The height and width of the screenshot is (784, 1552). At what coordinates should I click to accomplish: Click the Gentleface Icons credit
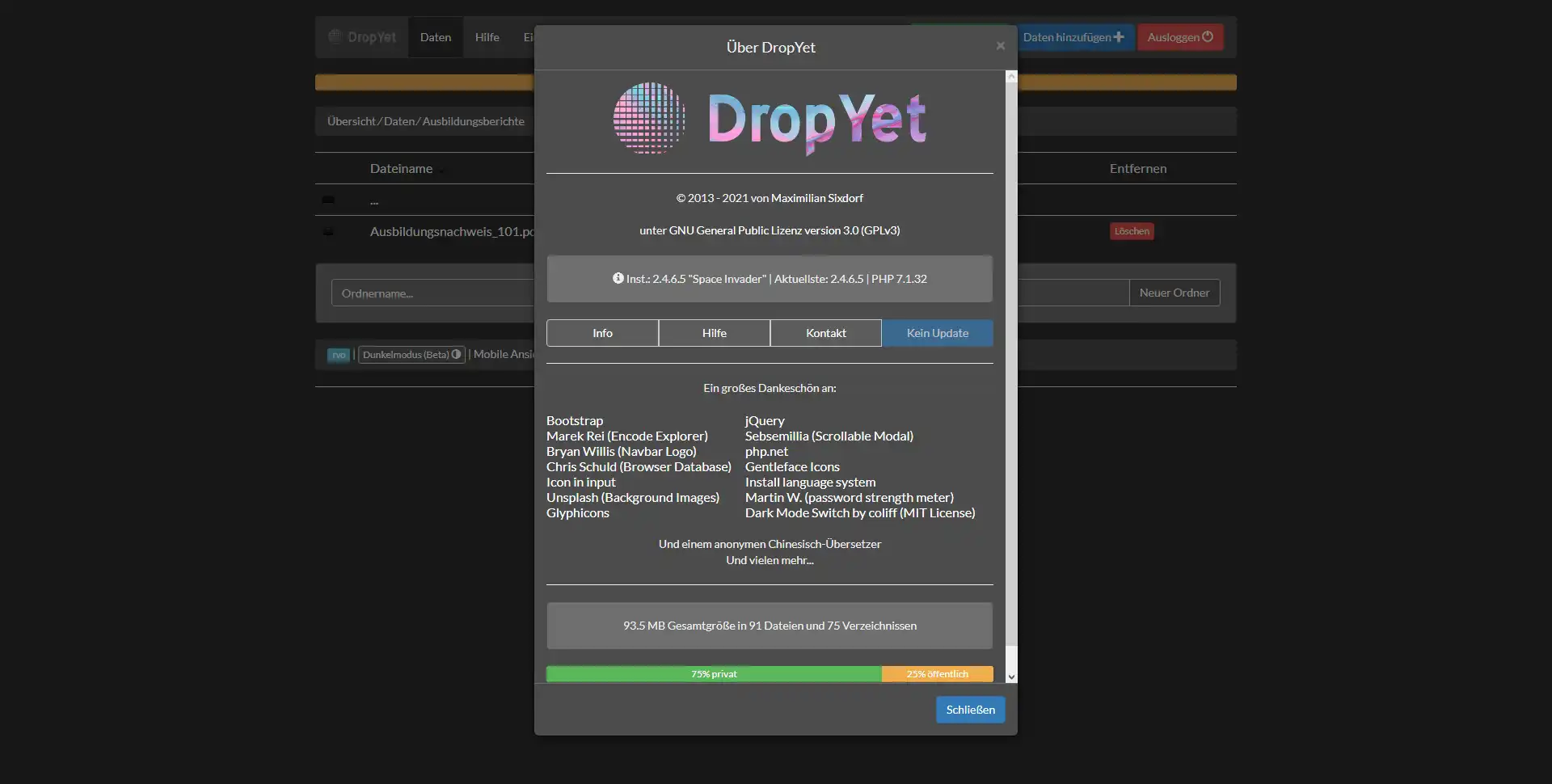(792, 466)
